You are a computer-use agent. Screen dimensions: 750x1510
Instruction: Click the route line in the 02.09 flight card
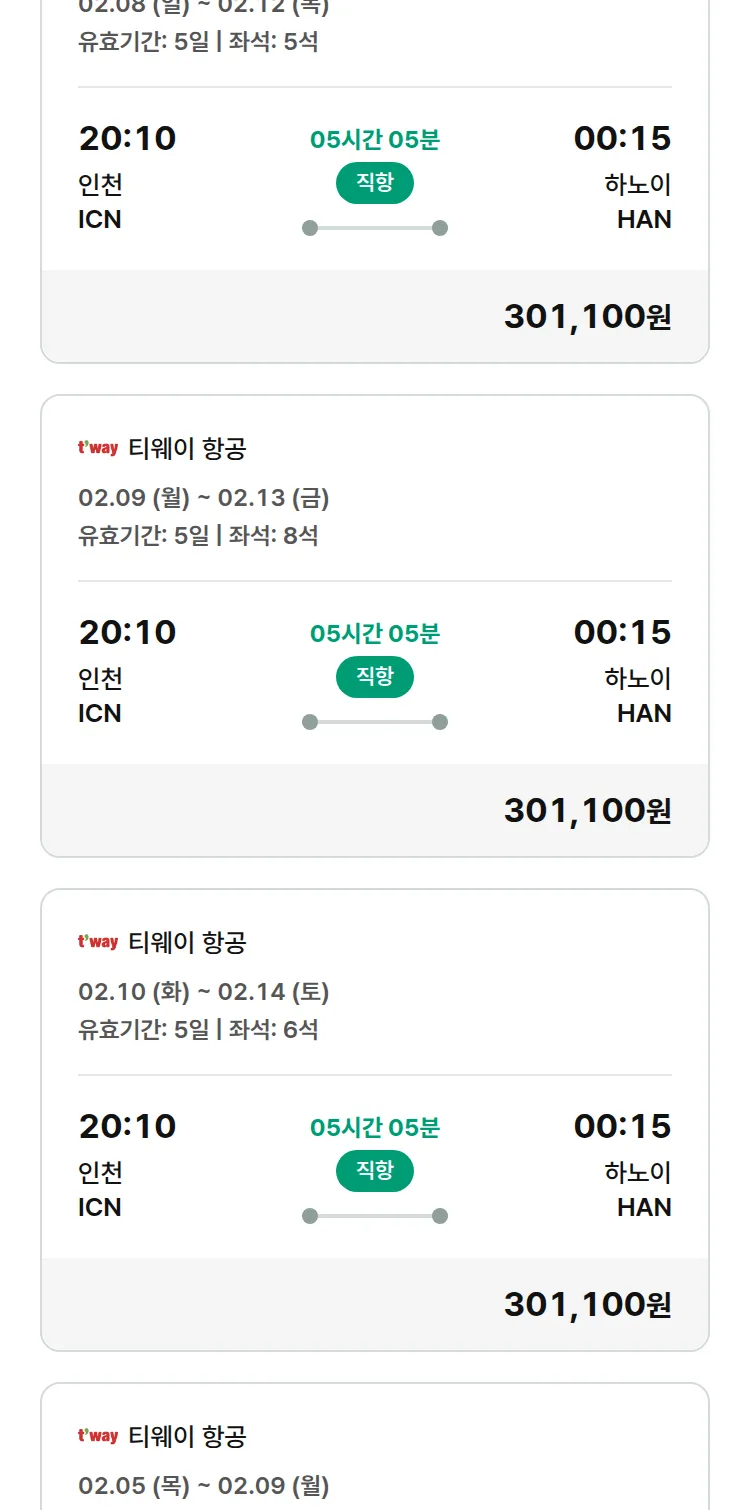(375, 722)
